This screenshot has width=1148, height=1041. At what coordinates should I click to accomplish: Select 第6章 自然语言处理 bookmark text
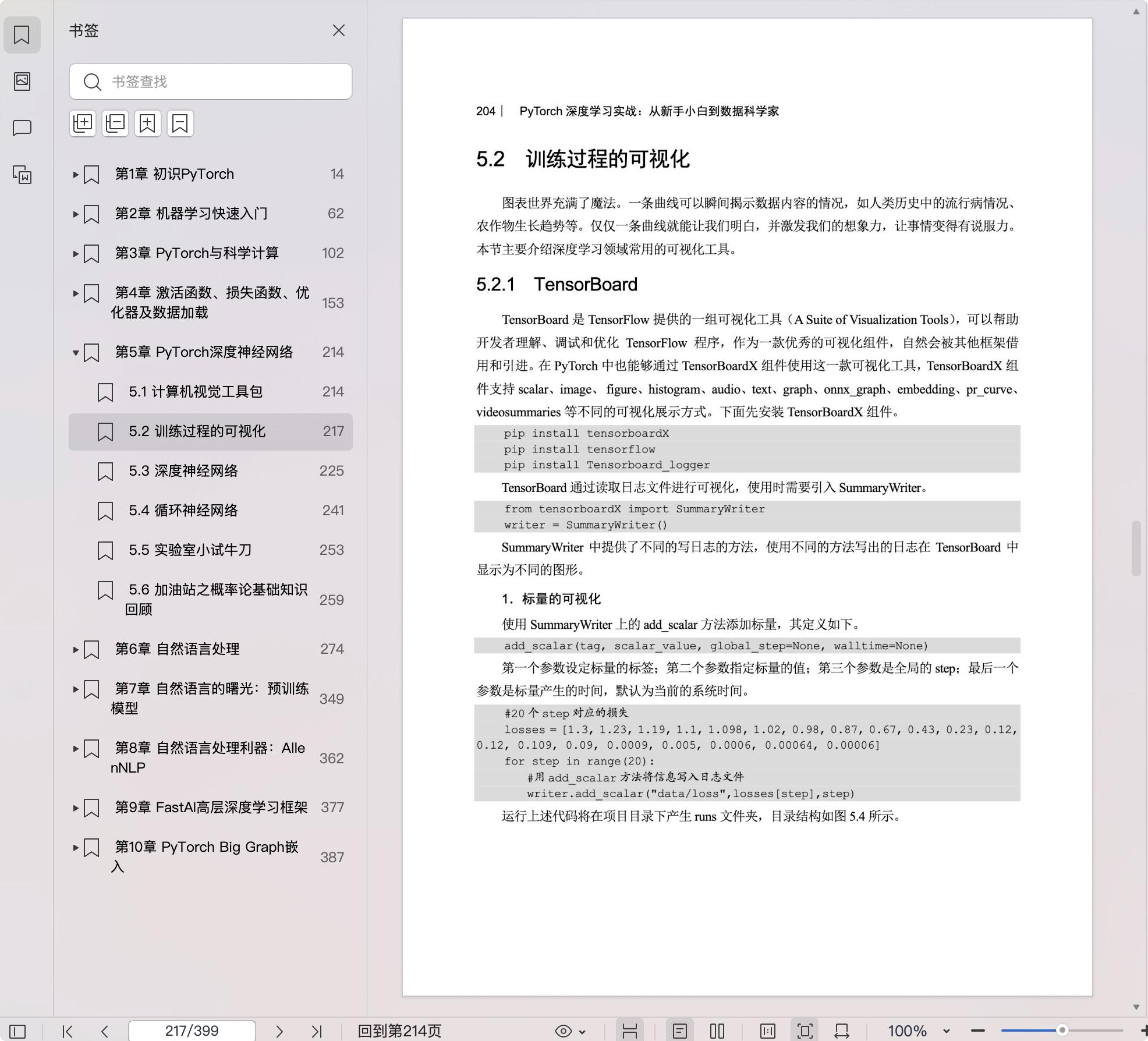(x=177, y=649)
